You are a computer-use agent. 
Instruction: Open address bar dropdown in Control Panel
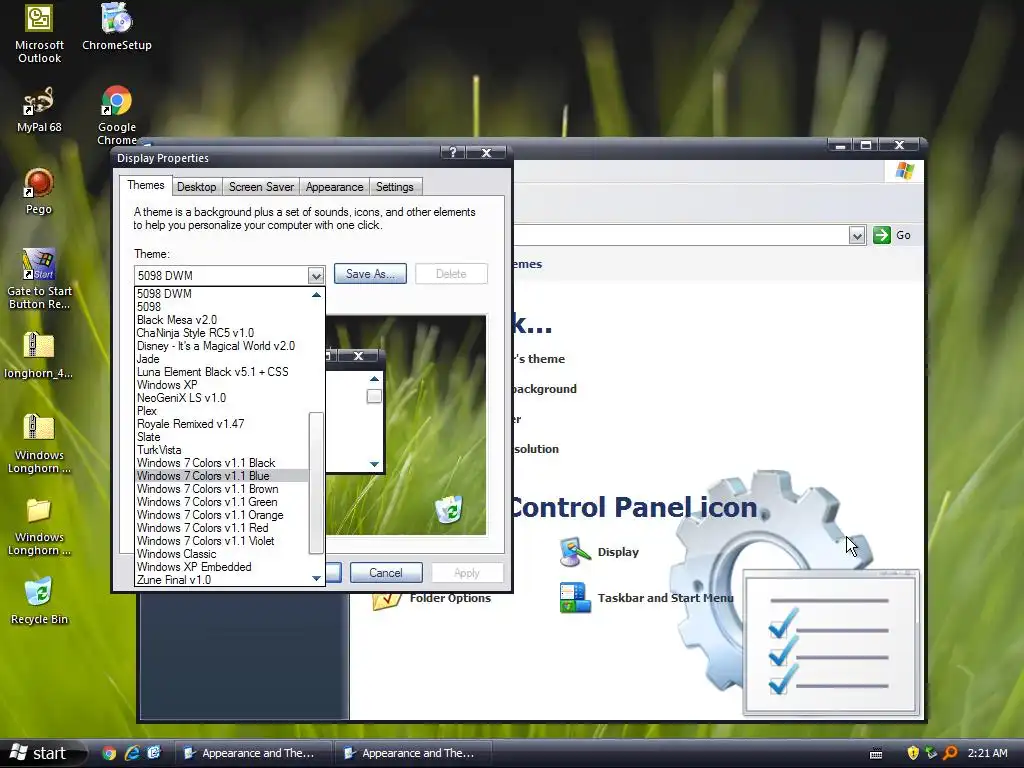tap(857, 235)
